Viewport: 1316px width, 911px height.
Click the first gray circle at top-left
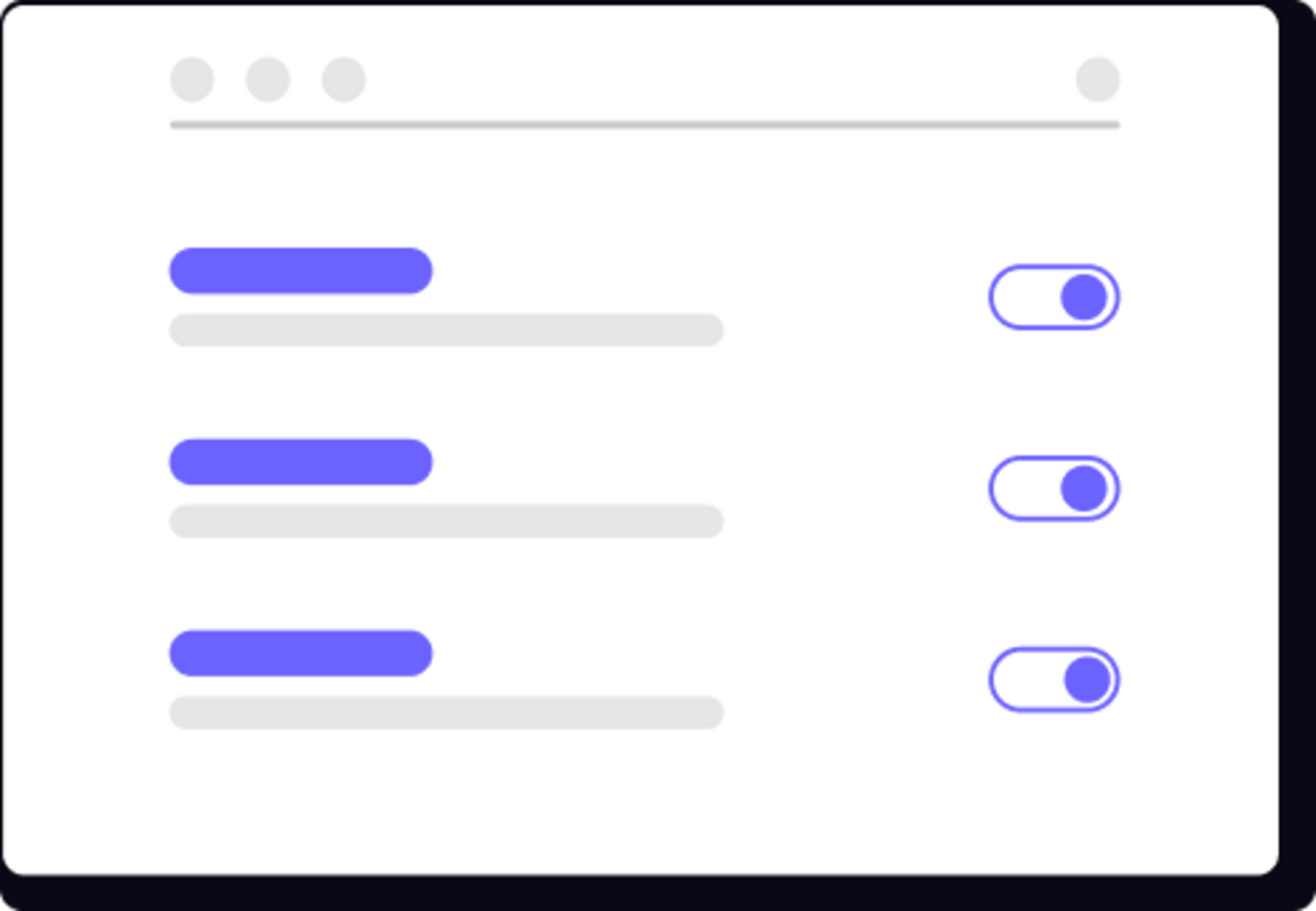tap(192, 79)
